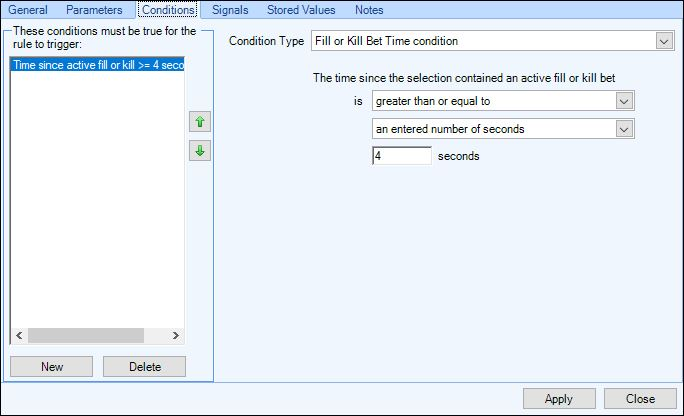Click the Delete condition button
The image size is (684, 416).
(x=144, y=367)
